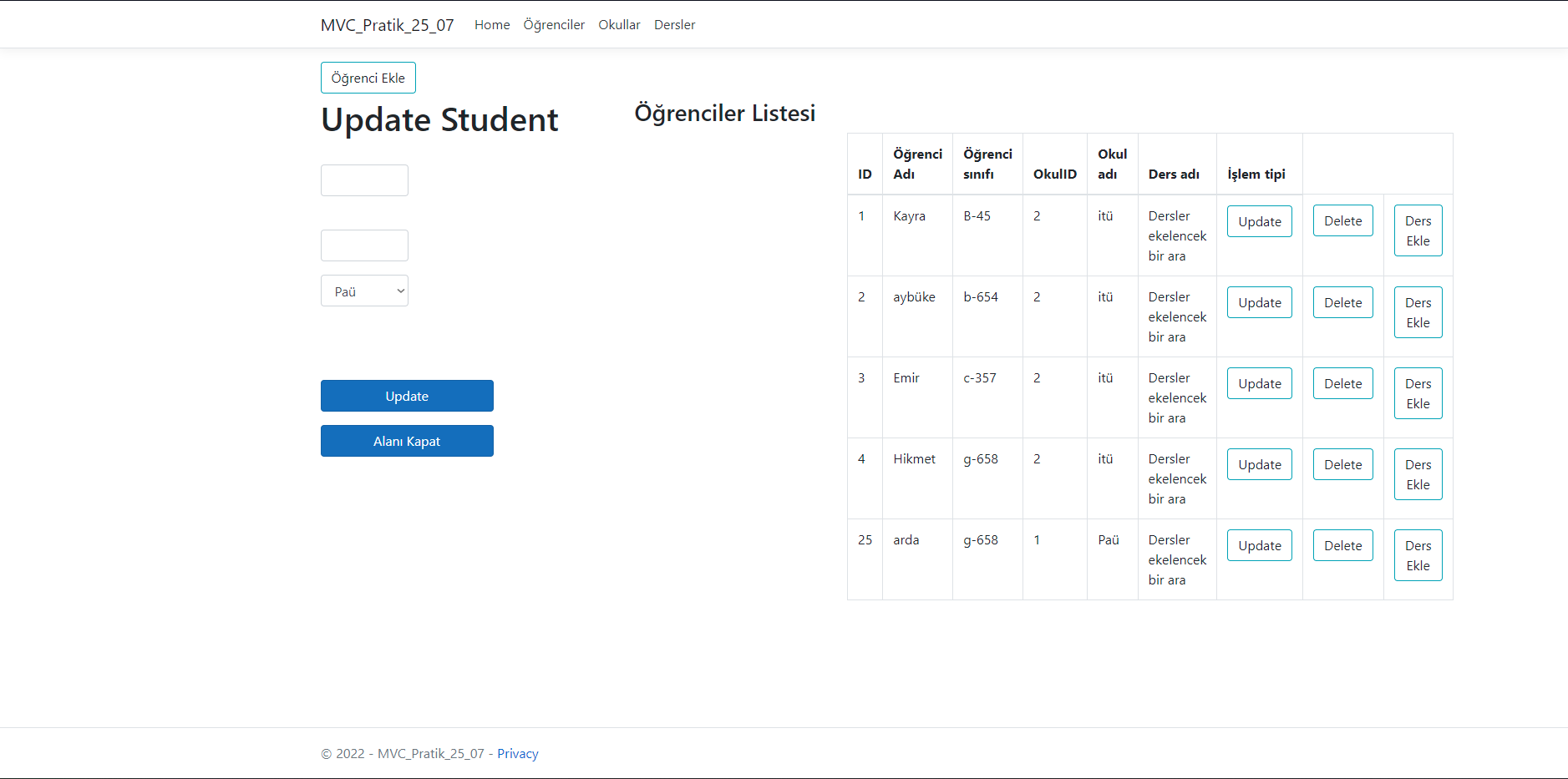Delete the record for arda
1568x779 pixels.
point(1342,544)
